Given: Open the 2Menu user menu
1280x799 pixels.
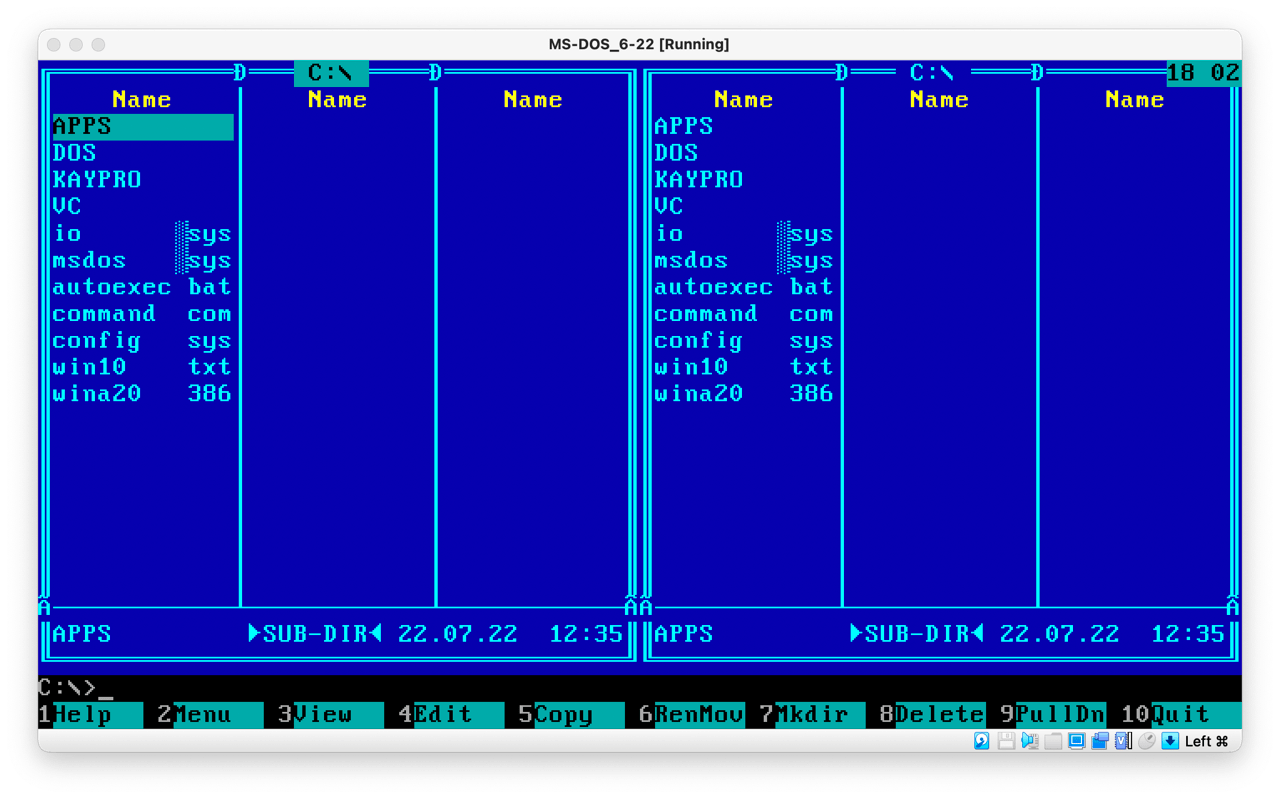Looking at the screenshot, I should (x=210, y=715).
